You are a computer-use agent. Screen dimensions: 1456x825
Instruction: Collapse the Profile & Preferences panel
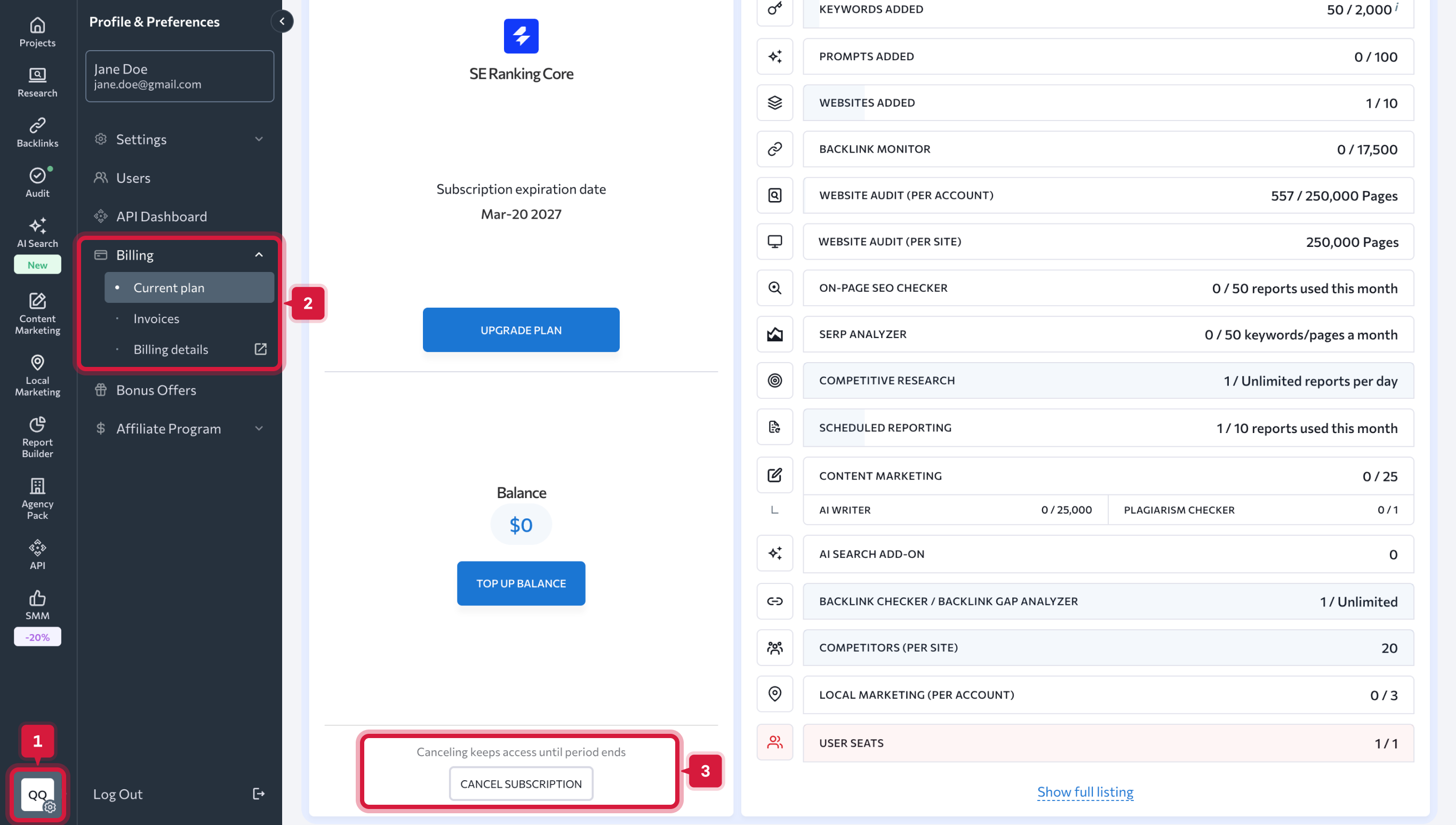coord(282,21)
